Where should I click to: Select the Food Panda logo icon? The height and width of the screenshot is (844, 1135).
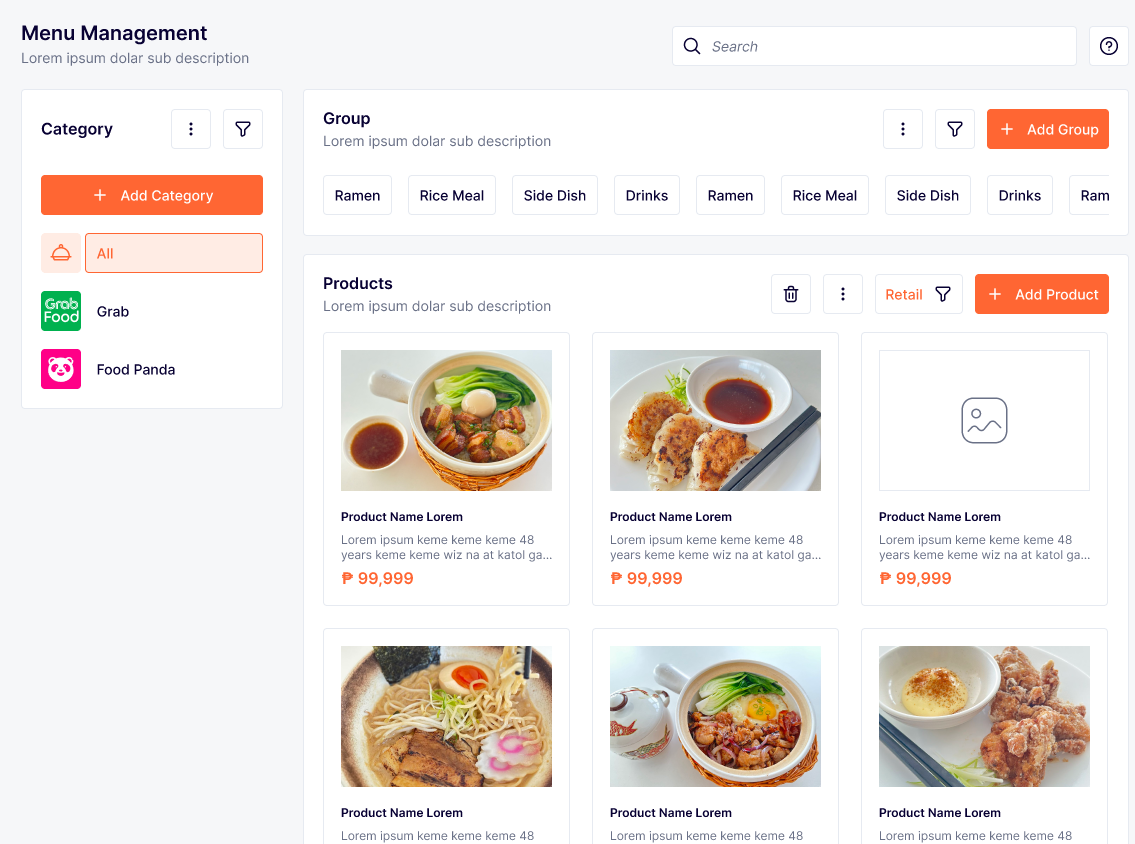(61, 369)
